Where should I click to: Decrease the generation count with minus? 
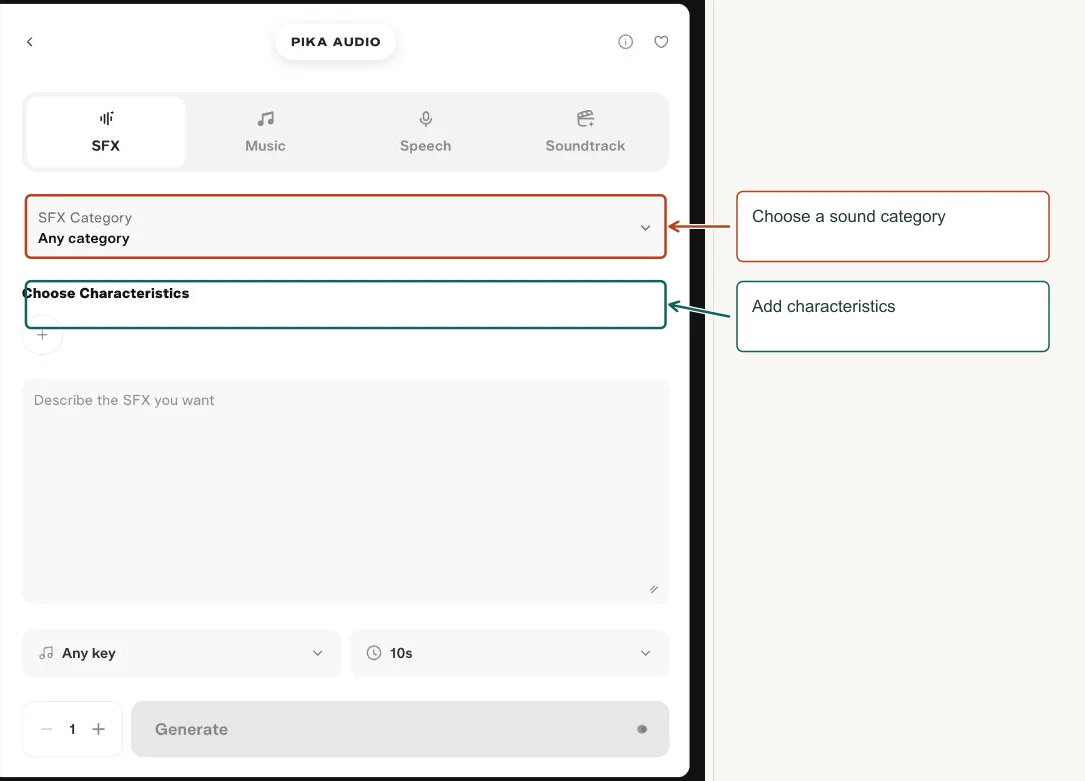46,729
